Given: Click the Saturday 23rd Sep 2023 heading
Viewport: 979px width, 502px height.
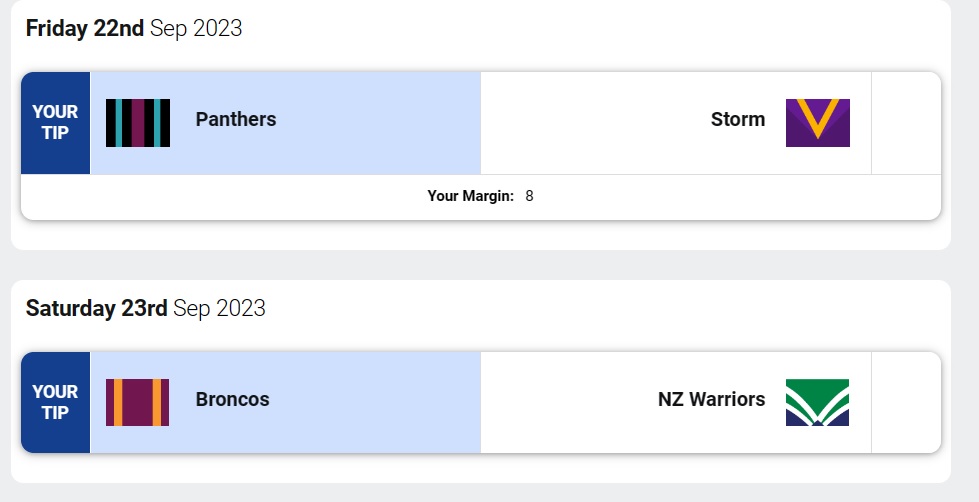Looking at the screenshot, I should coord(146,308).
